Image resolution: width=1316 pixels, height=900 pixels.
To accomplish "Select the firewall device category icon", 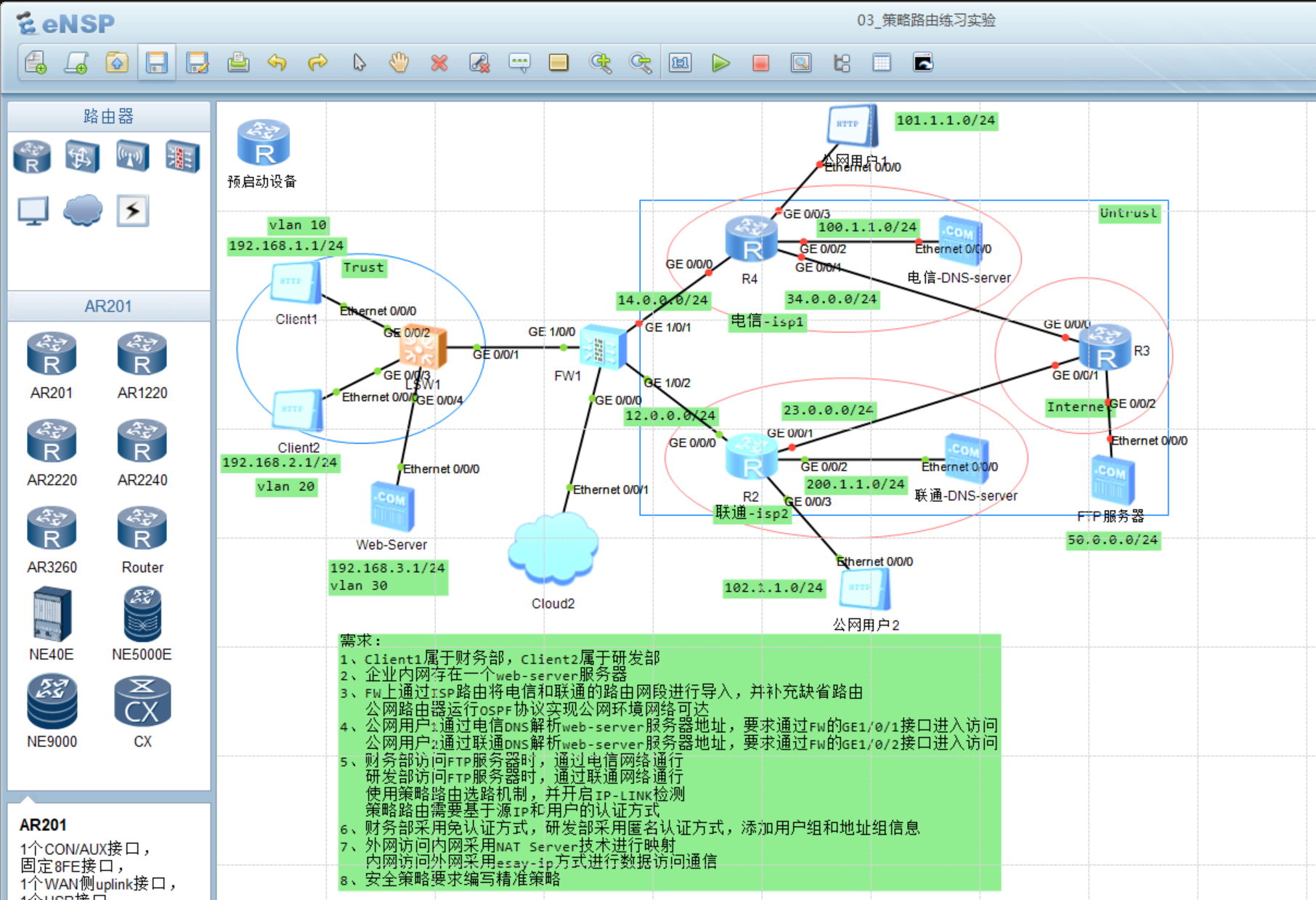I will tap(182, 156).
